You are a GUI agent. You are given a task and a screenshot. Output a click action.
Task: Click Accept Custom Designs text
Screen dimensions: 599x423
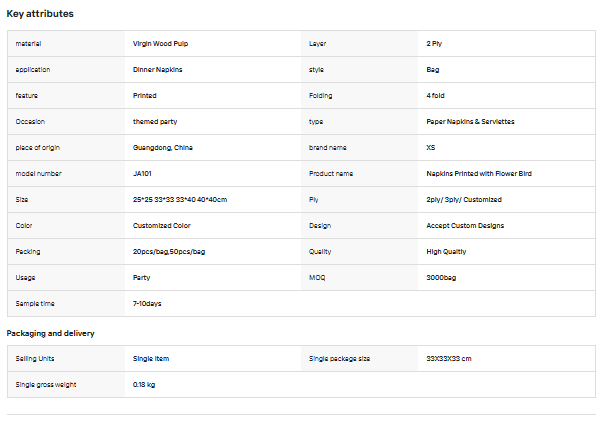[x=465, y=225]
